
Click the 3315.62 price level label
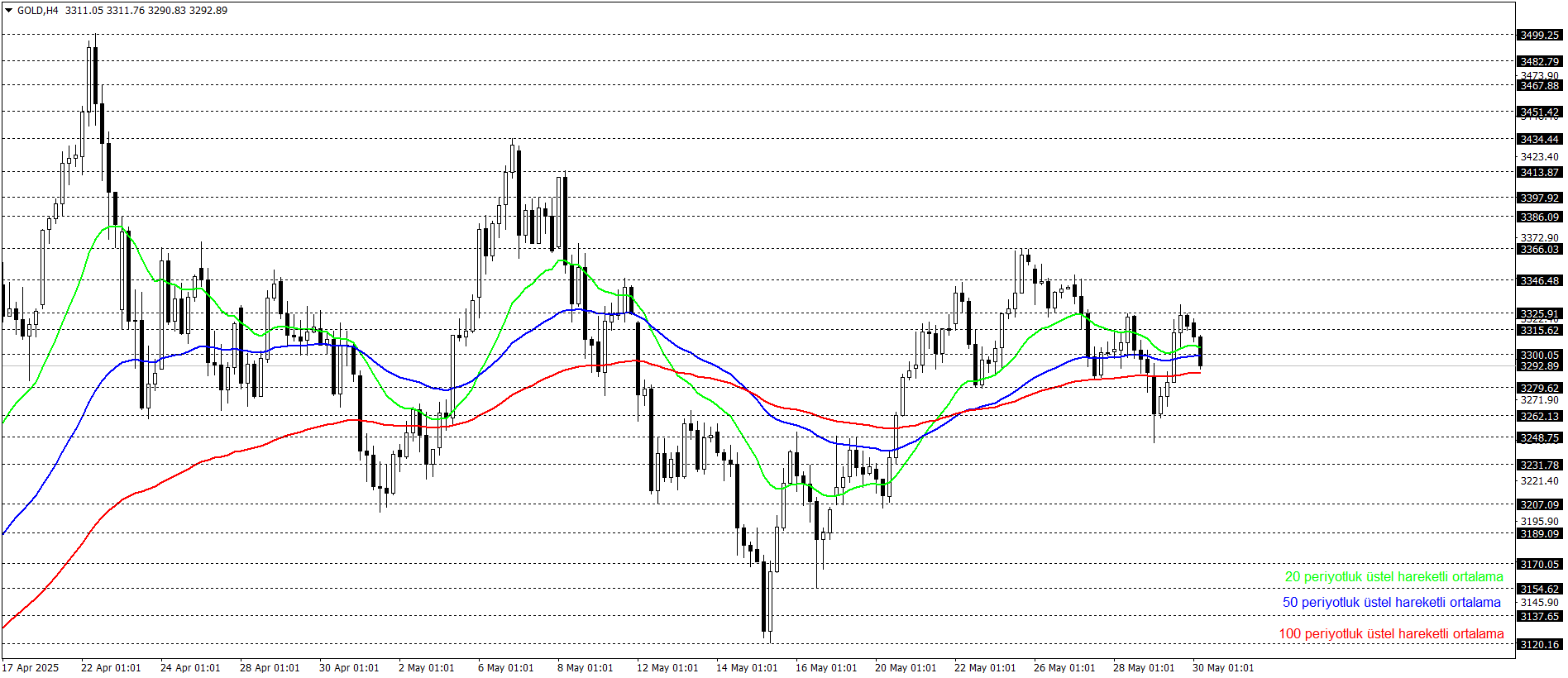point(1539,330)
